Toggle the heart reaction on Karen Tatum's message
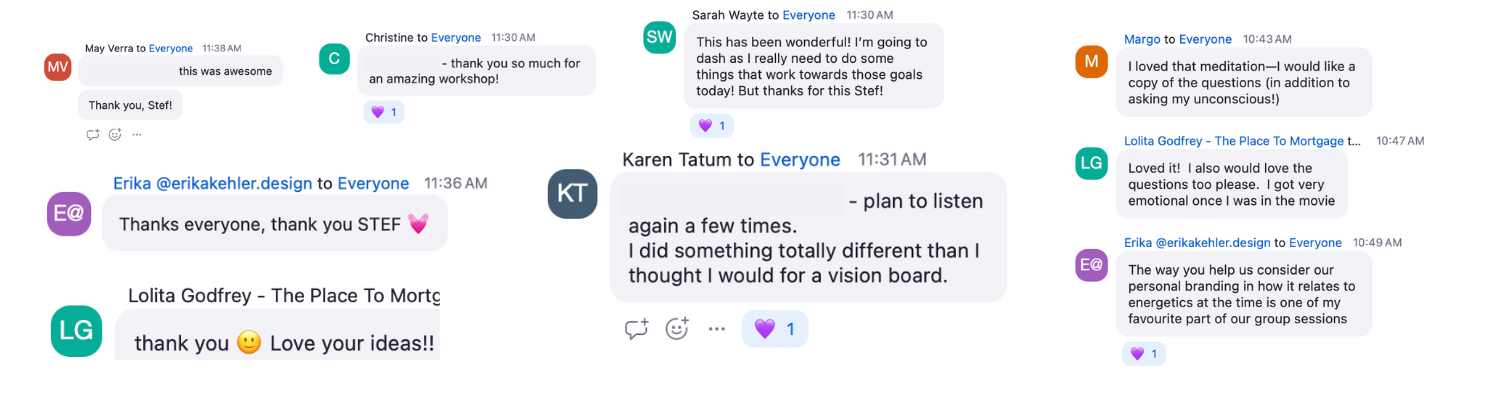This screenshot has width=1500, height=400. tap(774, 329)
